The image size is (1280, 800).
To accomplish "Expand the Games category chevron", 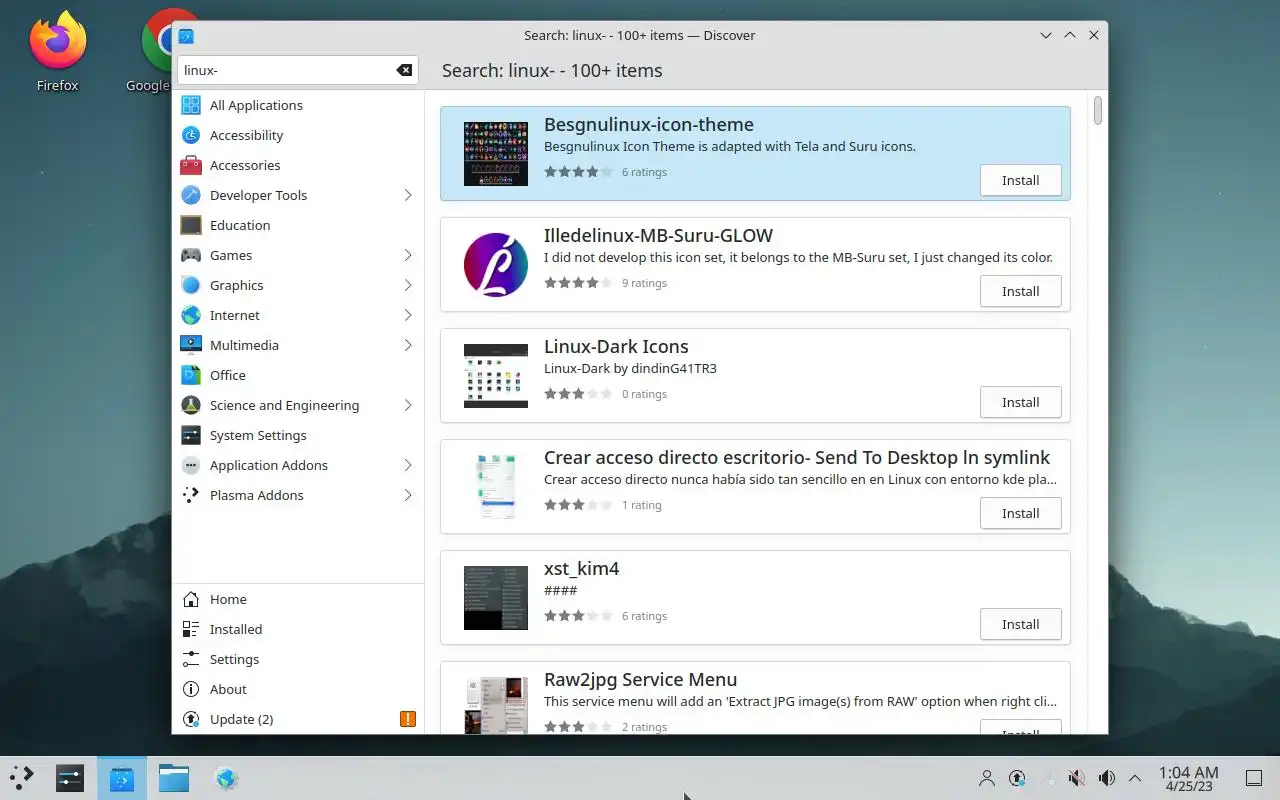I will coord(408,255).
